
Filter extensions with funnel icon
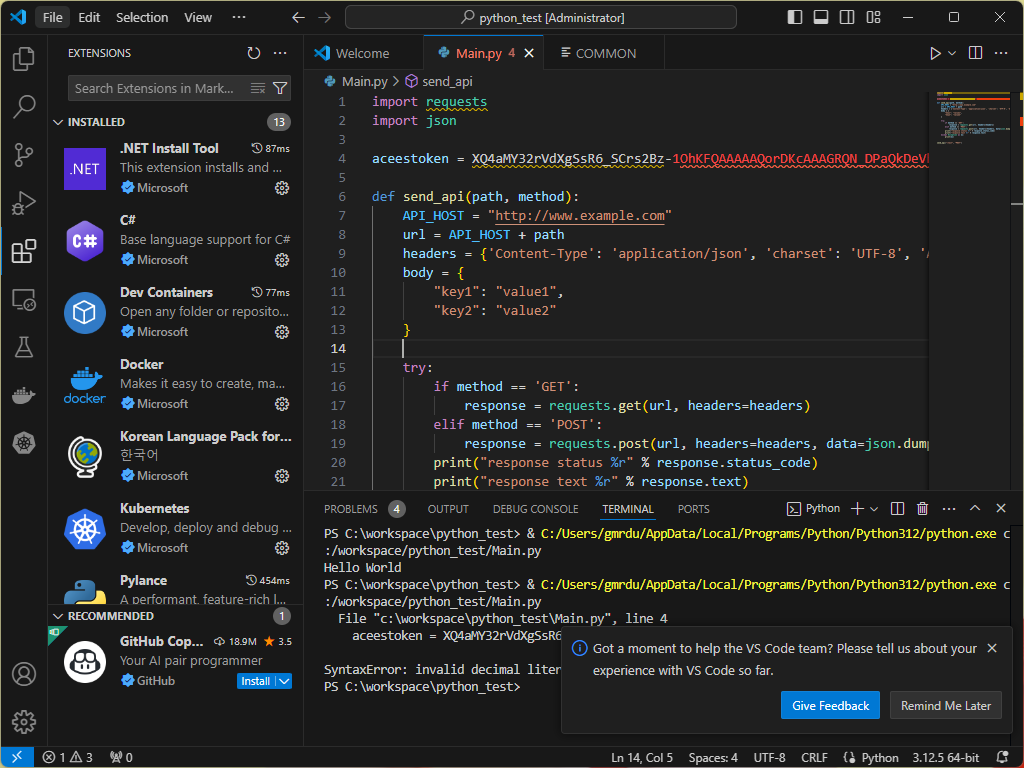click(280, 88)
